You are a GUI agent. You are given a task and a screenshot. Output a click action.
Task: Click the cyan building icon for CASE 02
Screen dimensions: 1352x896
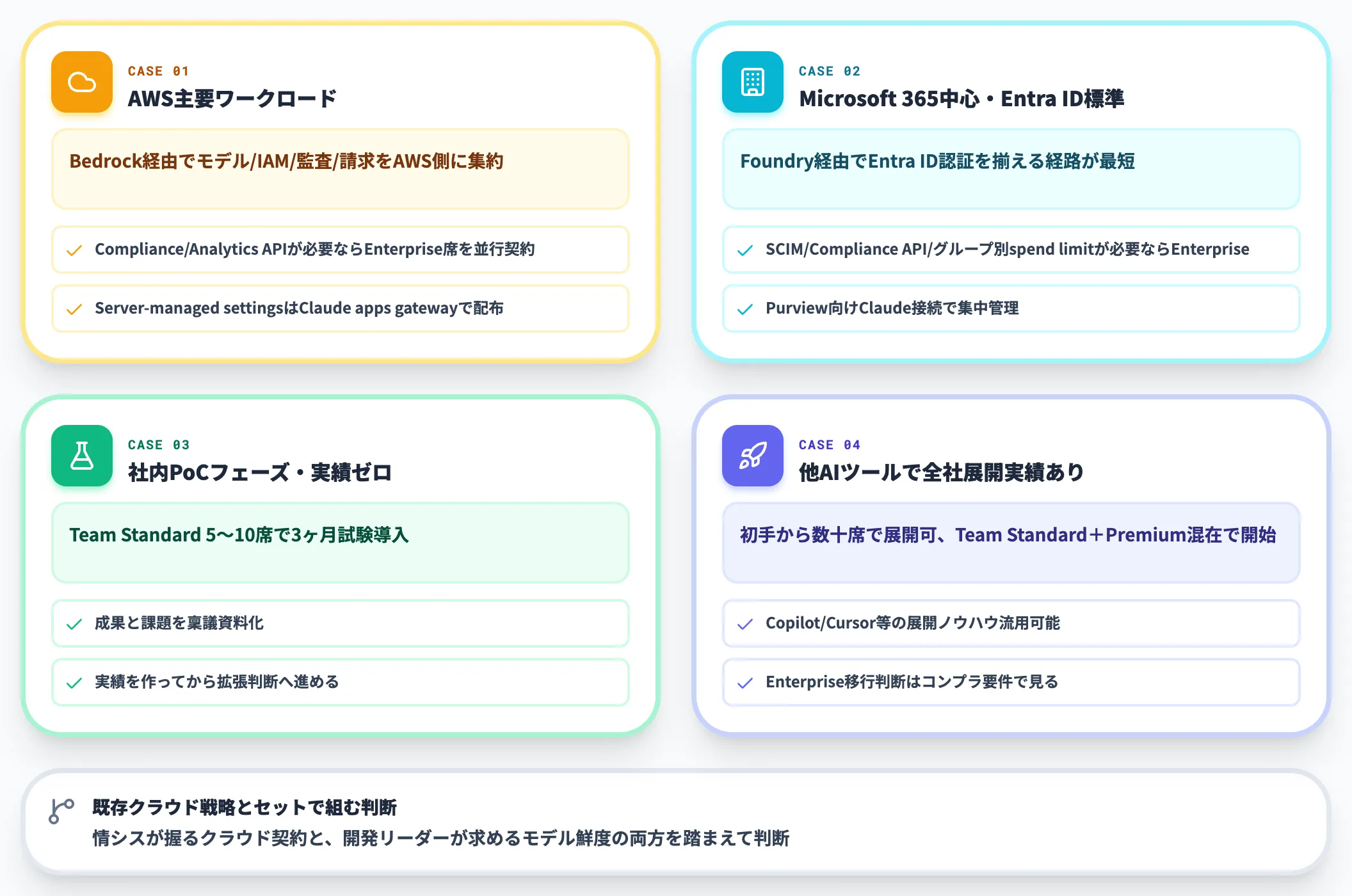tap(753, 82)
